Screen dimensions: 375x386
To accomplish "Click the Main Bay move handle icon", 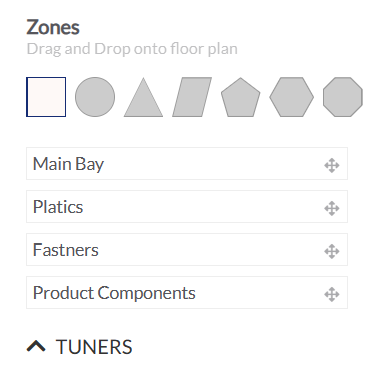I will point(332,165).
